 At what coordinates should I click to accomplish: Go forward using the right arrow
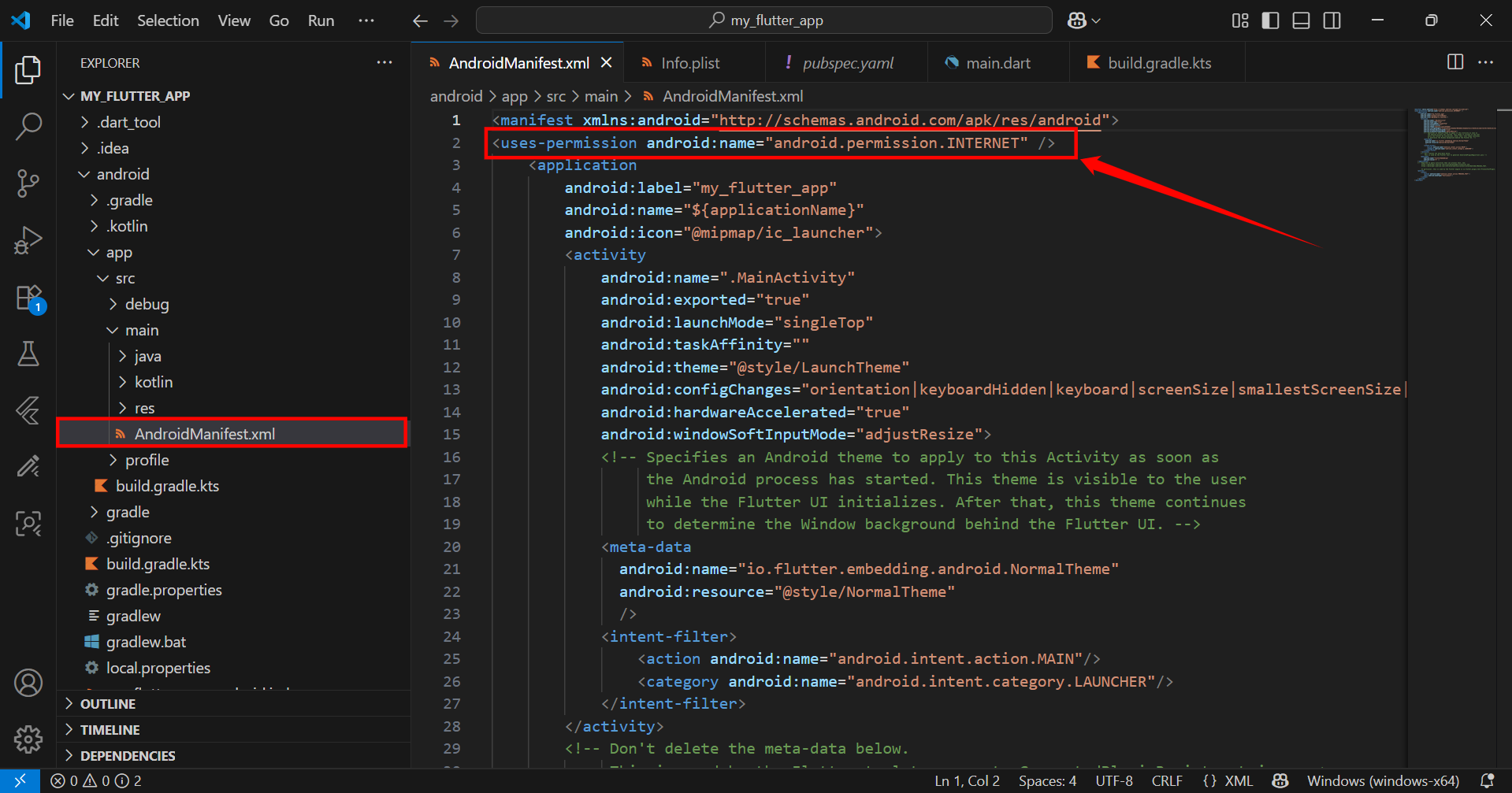(451, 20)
